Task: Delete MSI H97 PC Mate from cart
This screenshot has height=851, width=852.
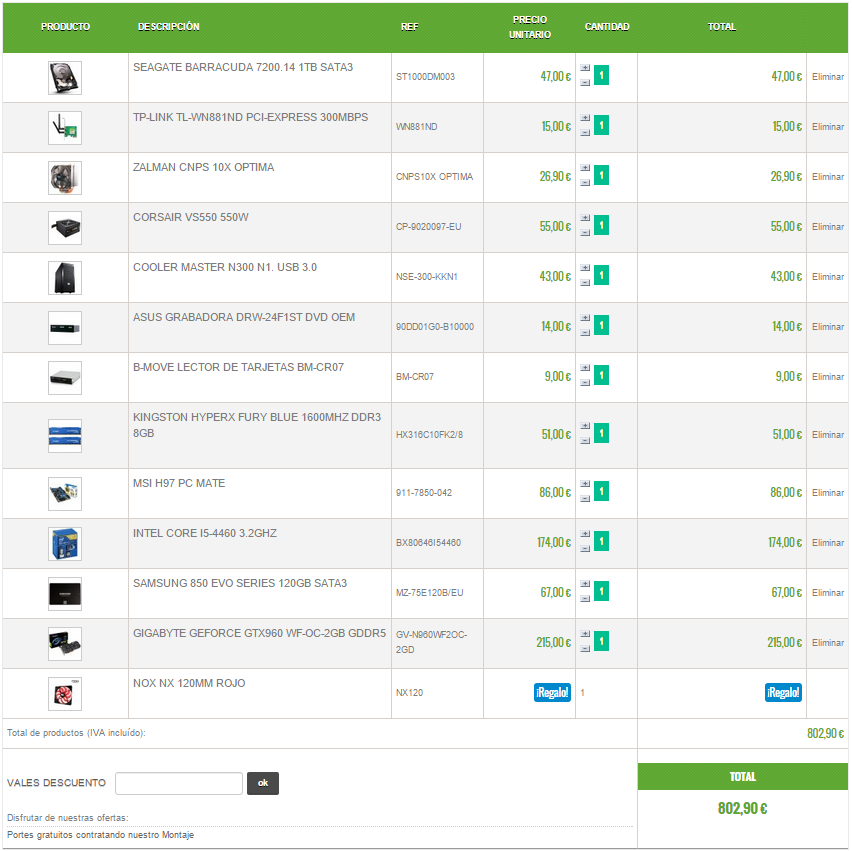Action: (828, 493)
